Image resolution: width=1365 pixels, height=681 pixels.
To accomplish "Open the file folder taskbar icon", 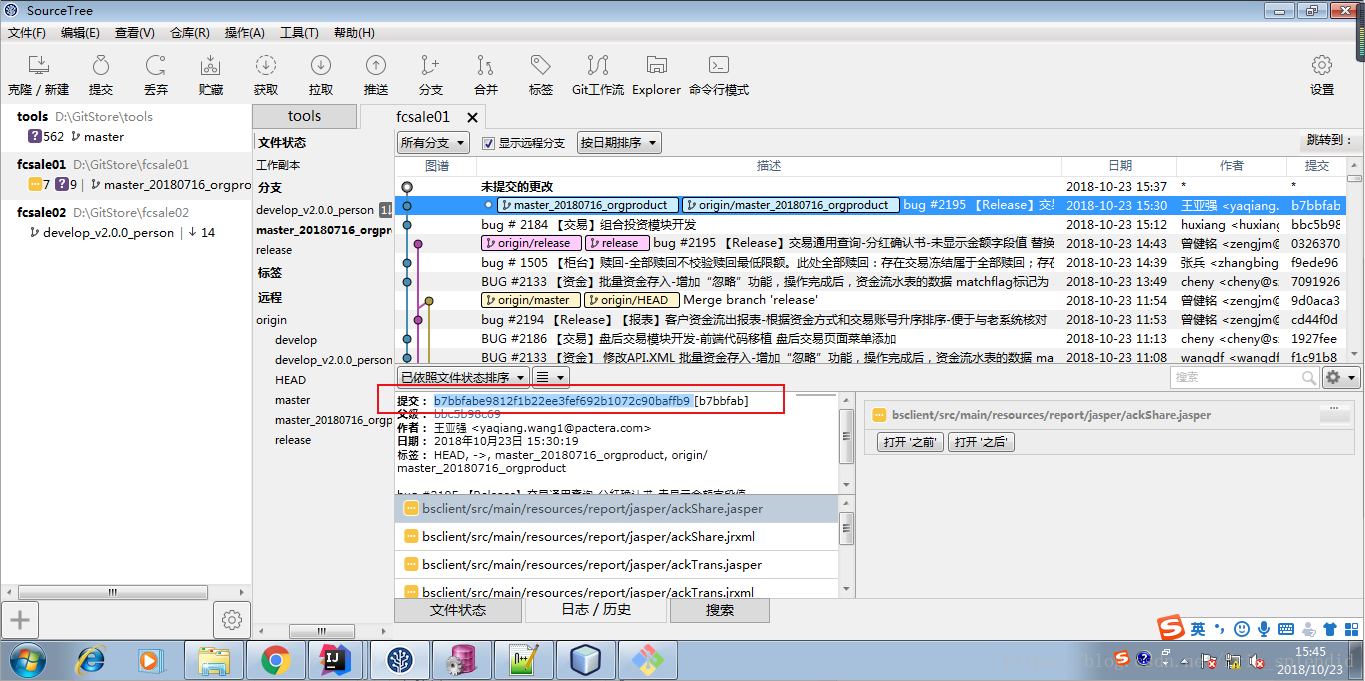I will (x=215, y=660).
